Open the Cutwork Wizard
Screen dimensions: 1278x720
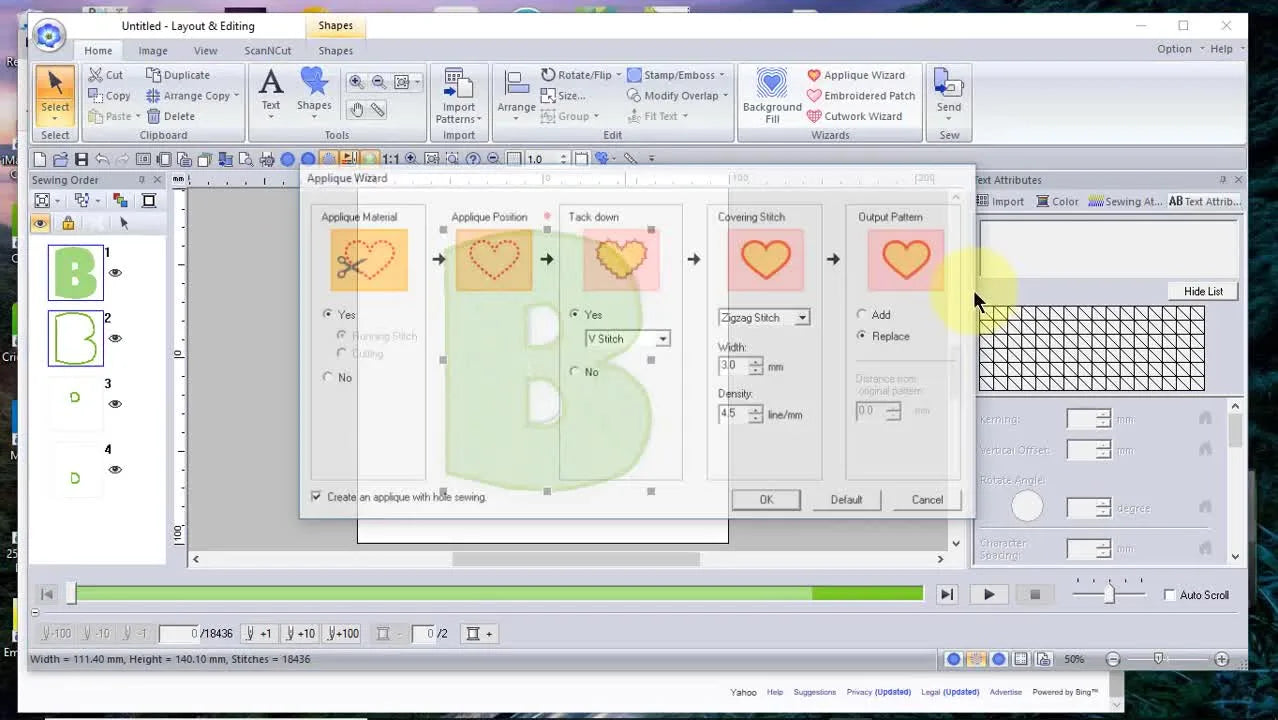(854, 116)
